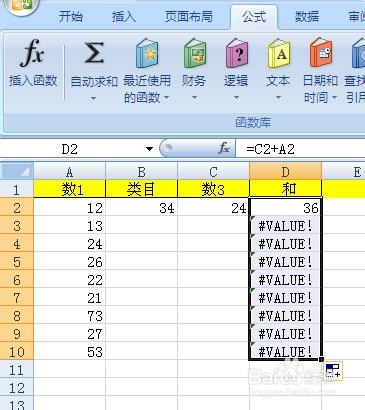Switch to the 开始 (Home) tab
Screen dimensions: 365x410
[x=71, y=17]
